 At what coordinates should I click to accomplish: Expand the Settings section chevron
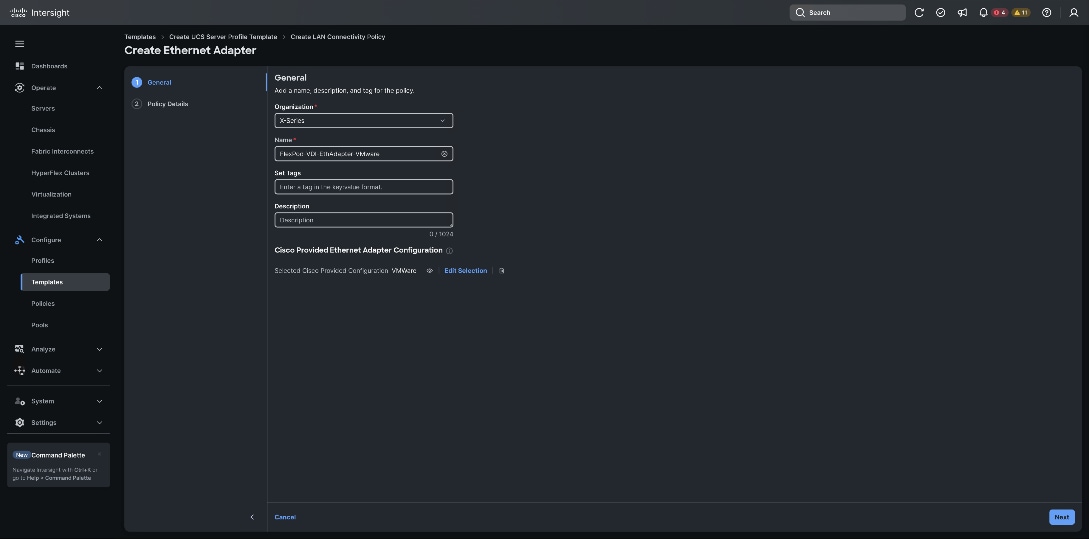(x=99, y=422)
